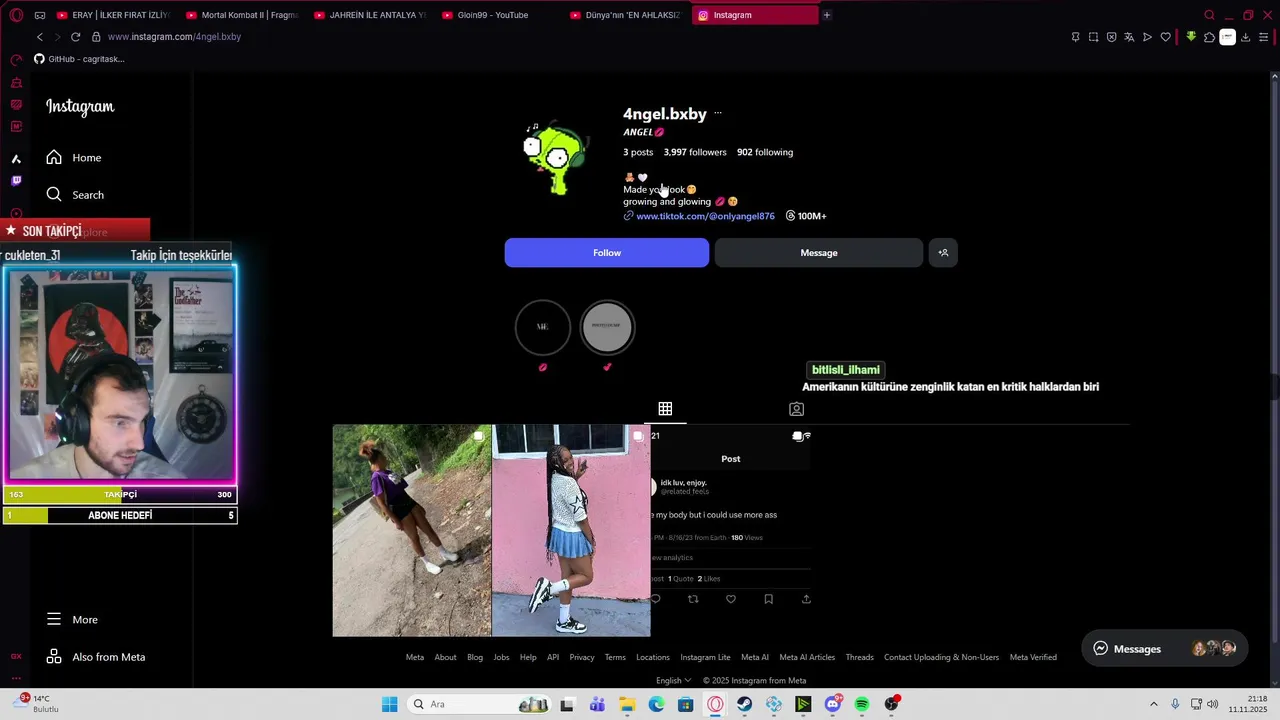Image resolution: width=1280 pixels, height=720 pixels.
Task: Expand the More menu in sidebar
Action: point(72,620)
